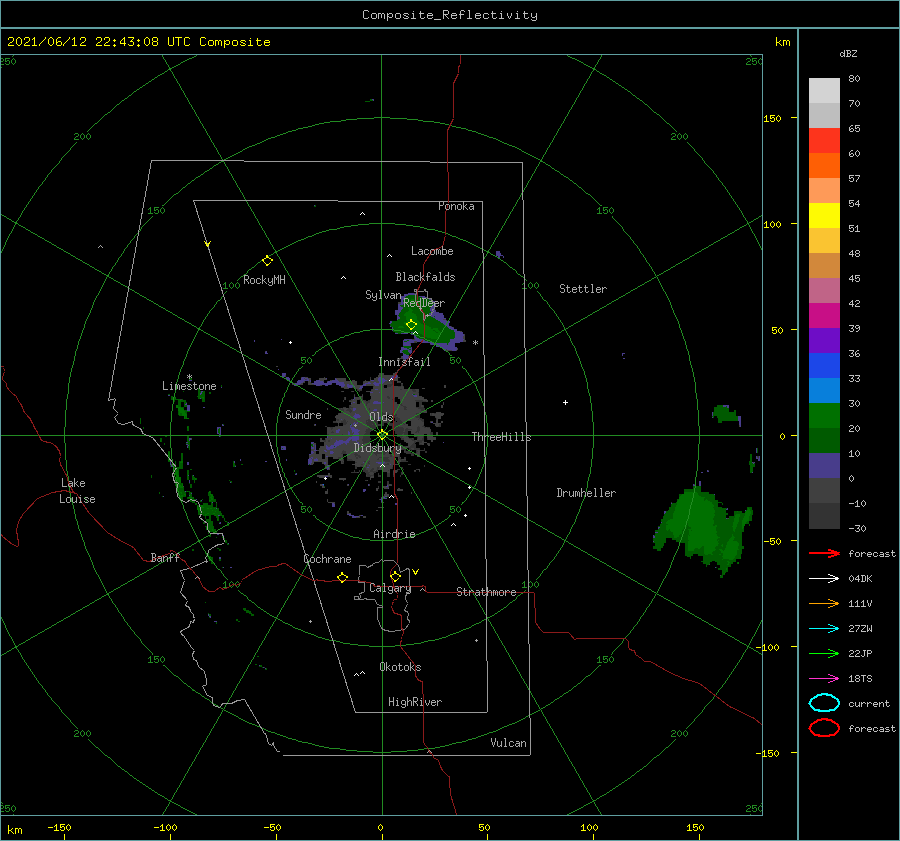Click the yellow diamond marker near RockyMH

pos(267,261)
